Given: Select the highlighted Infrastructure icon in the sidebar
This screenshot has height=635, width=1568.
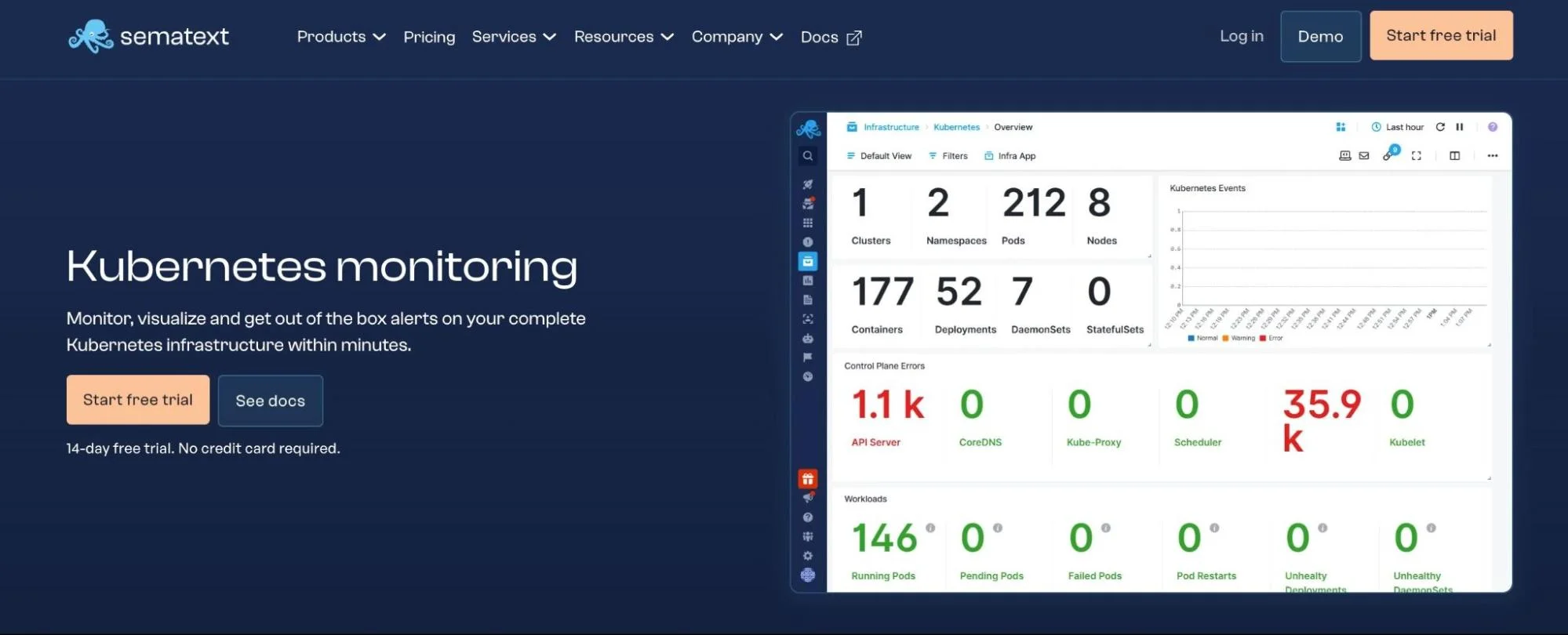Looking at the screenshot, I should point(808,261).
